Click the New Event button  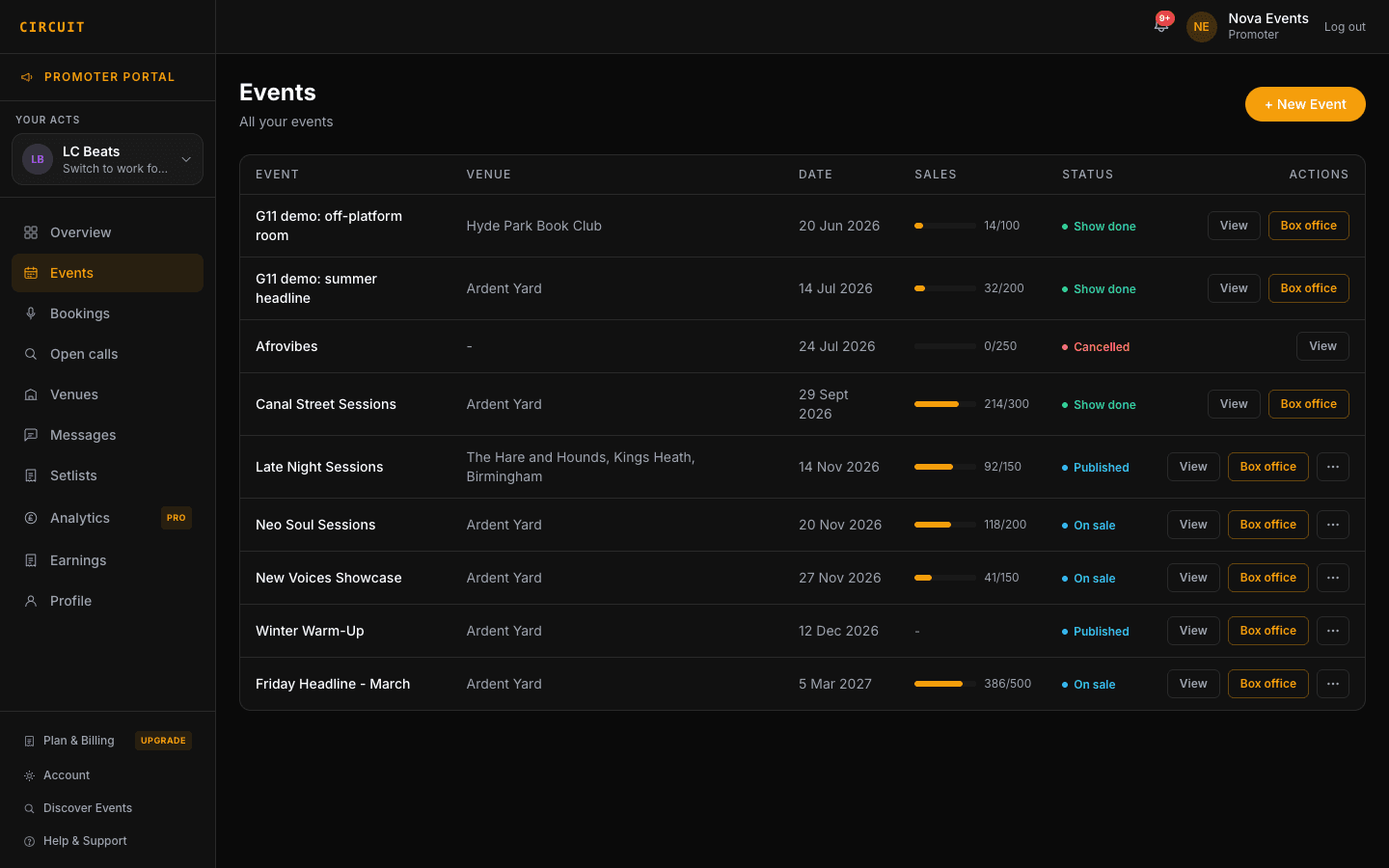[x=1305, y=104]
